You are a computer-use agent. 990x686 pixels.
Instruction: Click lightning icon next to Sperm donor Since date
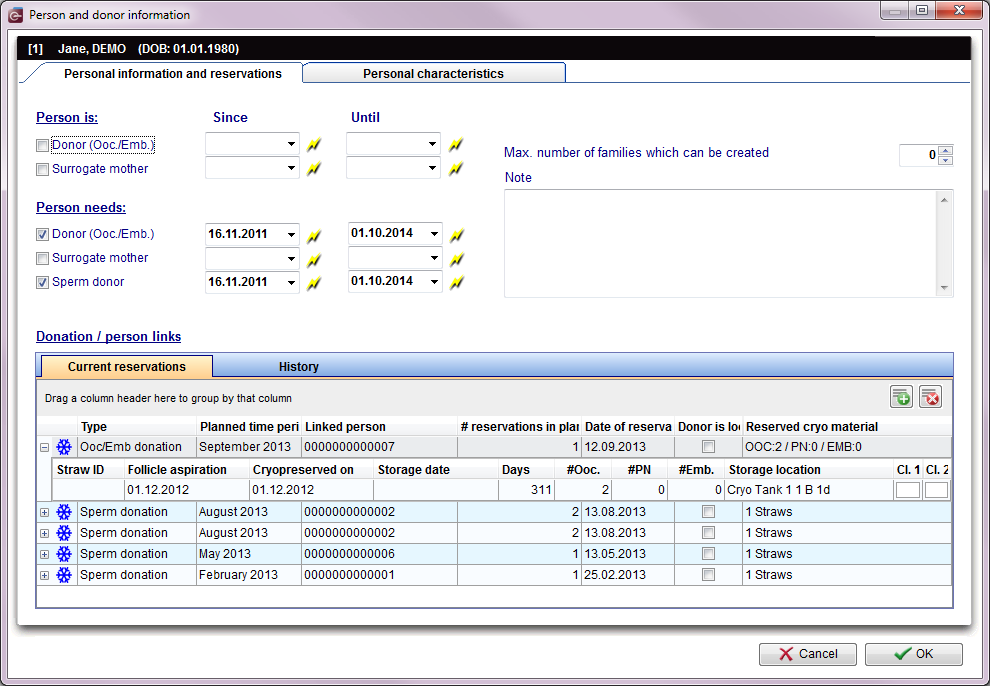(314, 284)
